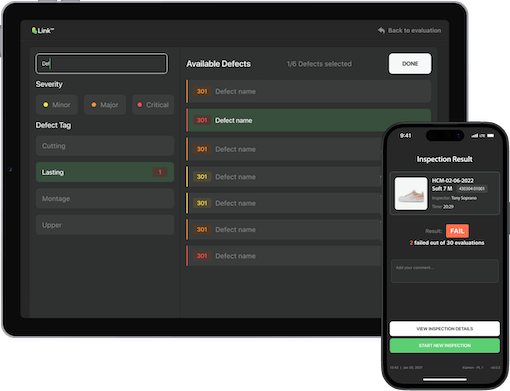The image size is (510, 391).
Task: Focus the Add your comment field
Action: pos(445,271)
